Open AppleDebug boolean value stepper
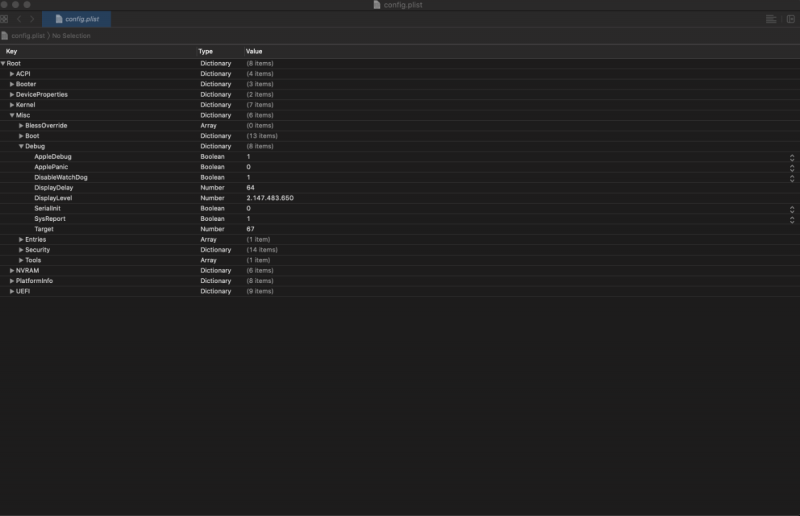Viewport: 800px width, 516px height. click(x=792, y=157)
